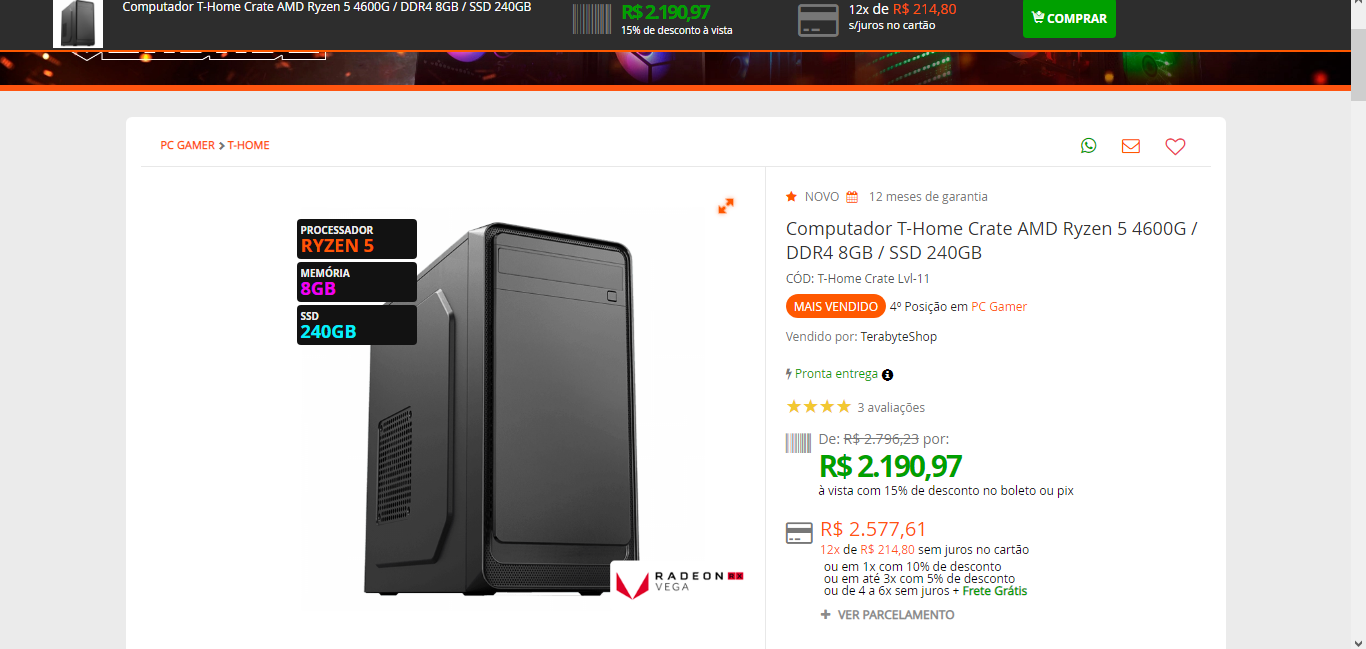Expand the product image with the orange arrows icon
Image resolution: width=1366 pixels, height=649 pixels.
tap(726, 205)
